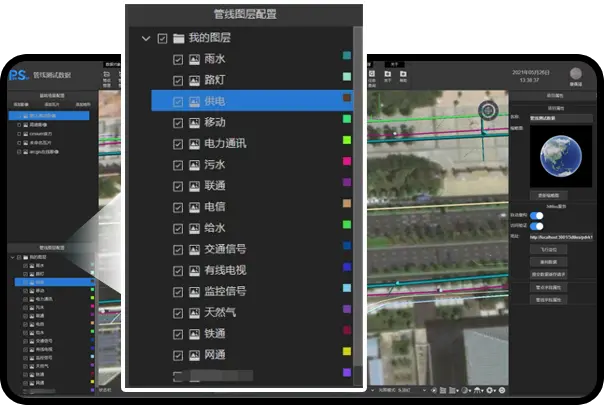
Task: Click the image icon of the 移动 layer
Action: (x=194, y=123)
